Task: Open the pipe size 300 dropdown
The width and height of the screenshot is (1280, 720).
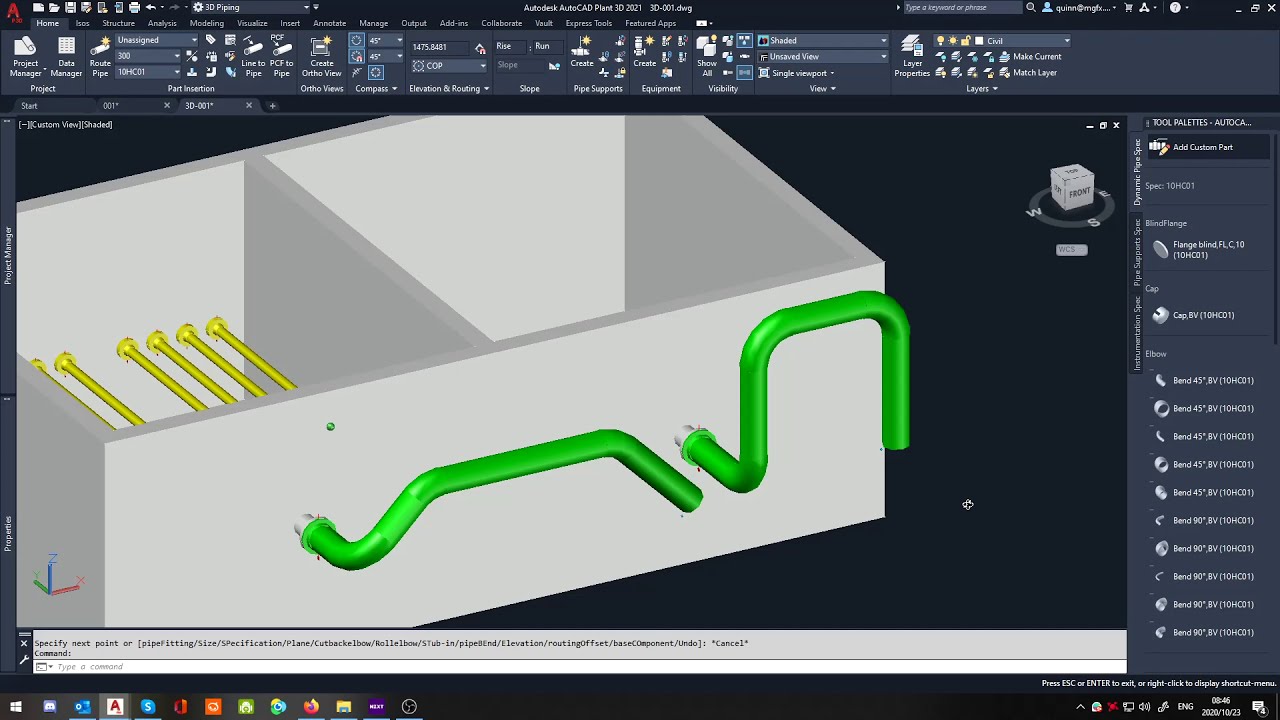Action: tap(149, 57)
